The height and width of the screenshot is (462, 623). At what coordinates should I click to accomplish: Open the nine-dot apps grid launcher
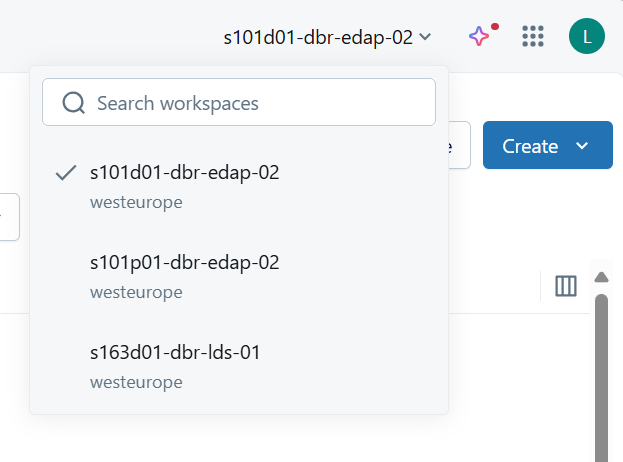(x=533, y=37)
